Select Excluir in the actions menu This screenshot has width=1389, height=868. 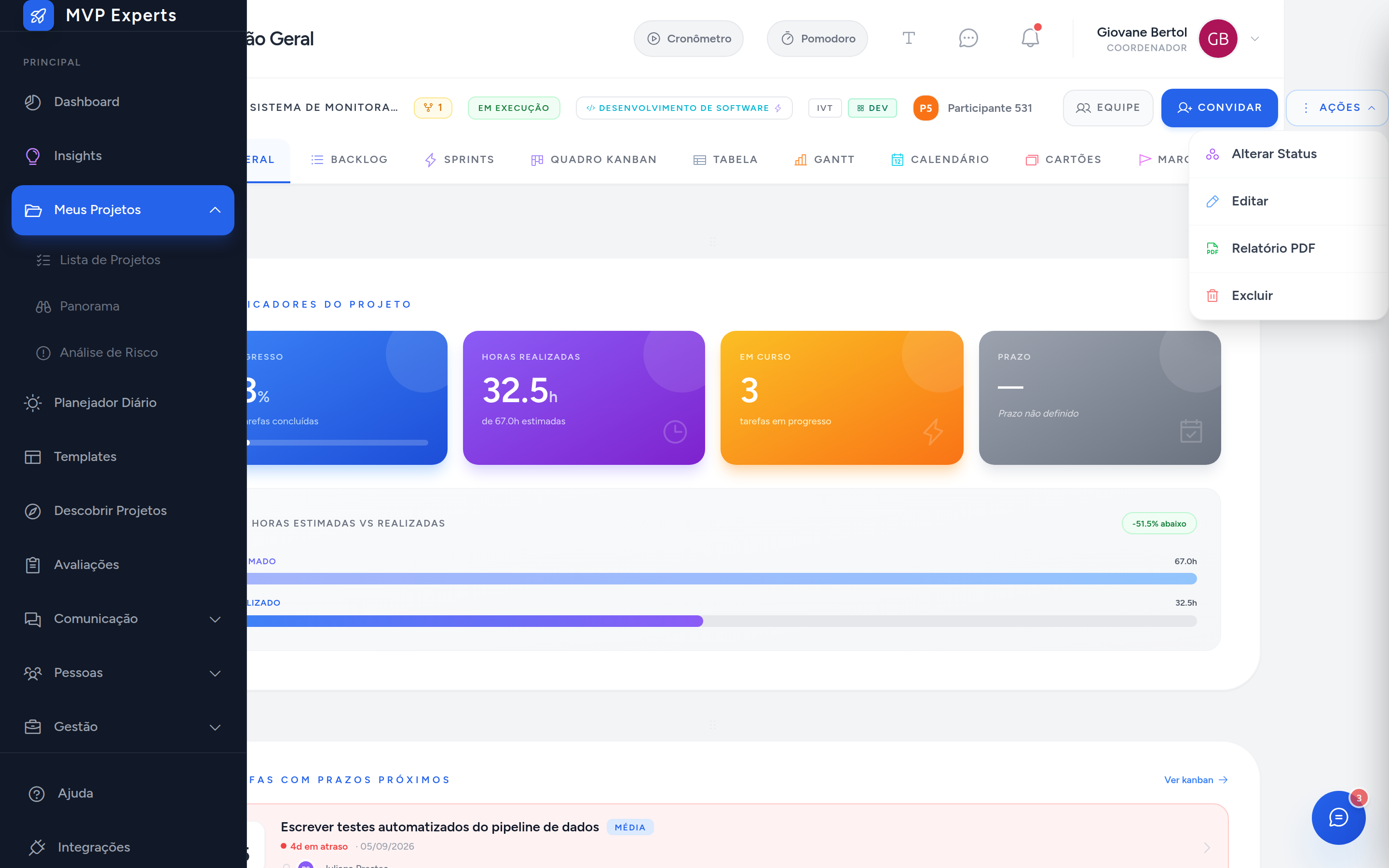pyautogui.click(x=1289, y=296)
